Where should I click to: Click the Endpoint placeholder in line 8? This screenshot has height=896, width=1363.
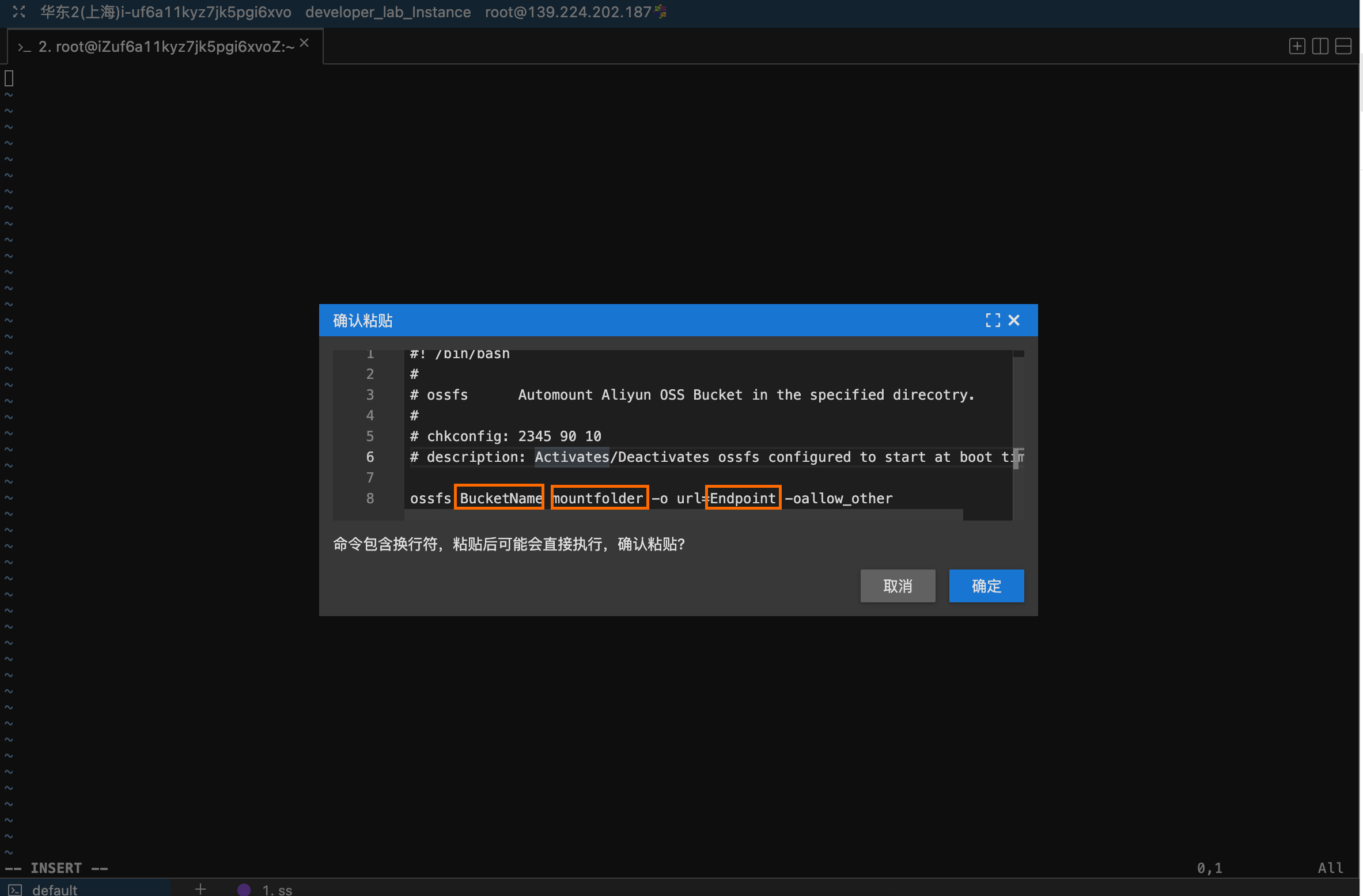click(x=743, y=498)
